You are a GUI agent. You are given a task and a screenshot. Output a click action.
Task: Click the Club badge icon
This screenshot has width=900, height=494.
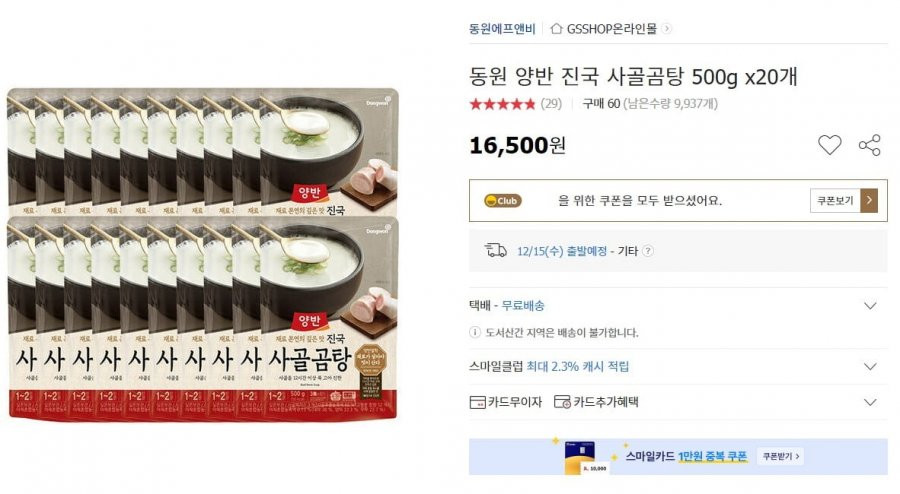pyautogui.click(x=503, y=201)
